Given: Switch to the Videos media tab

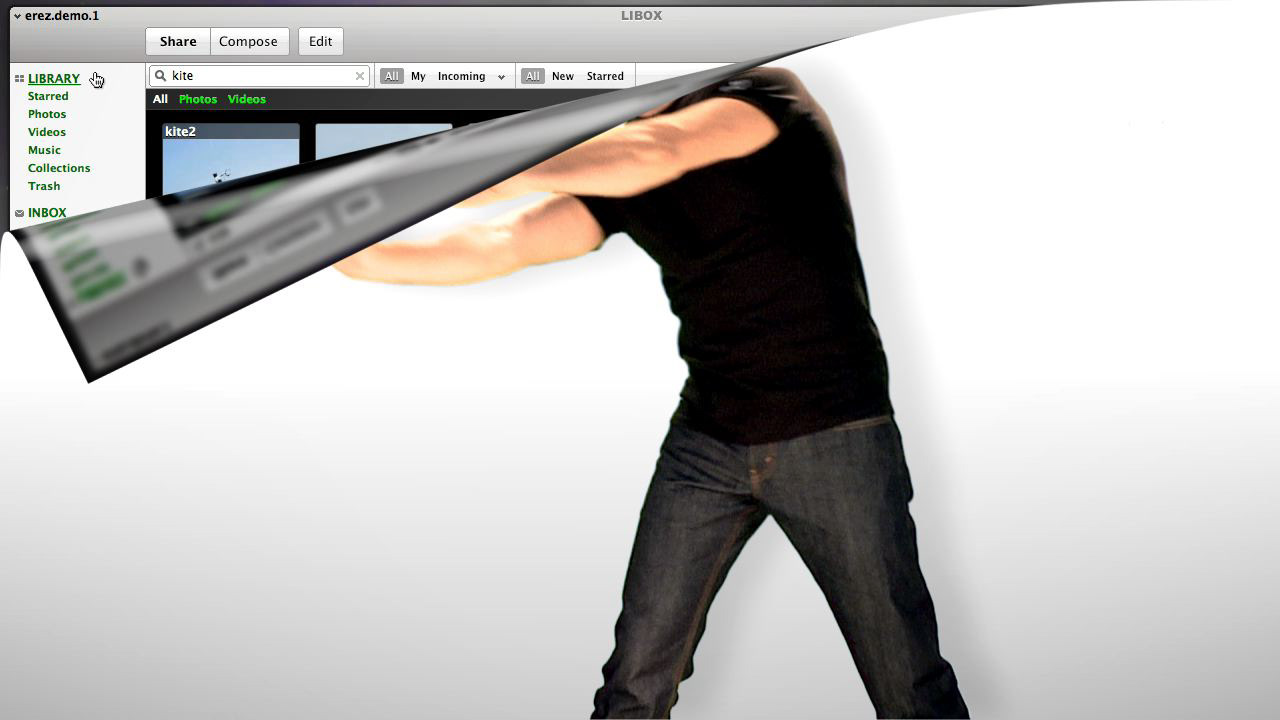Looking at the screenshot, I should pos(247,99).
